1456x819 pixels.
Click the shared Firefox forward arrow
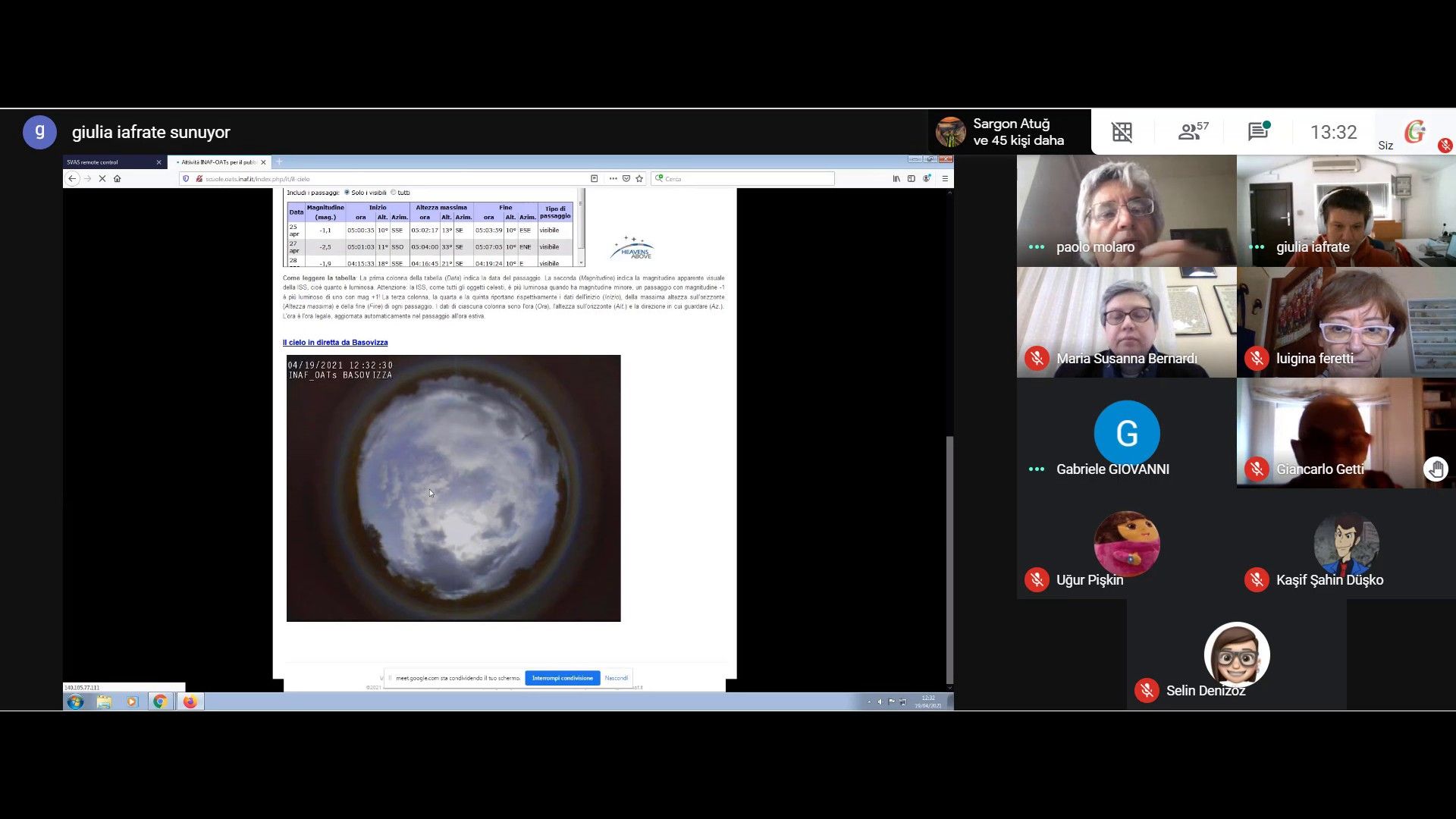tap(87, 179)
